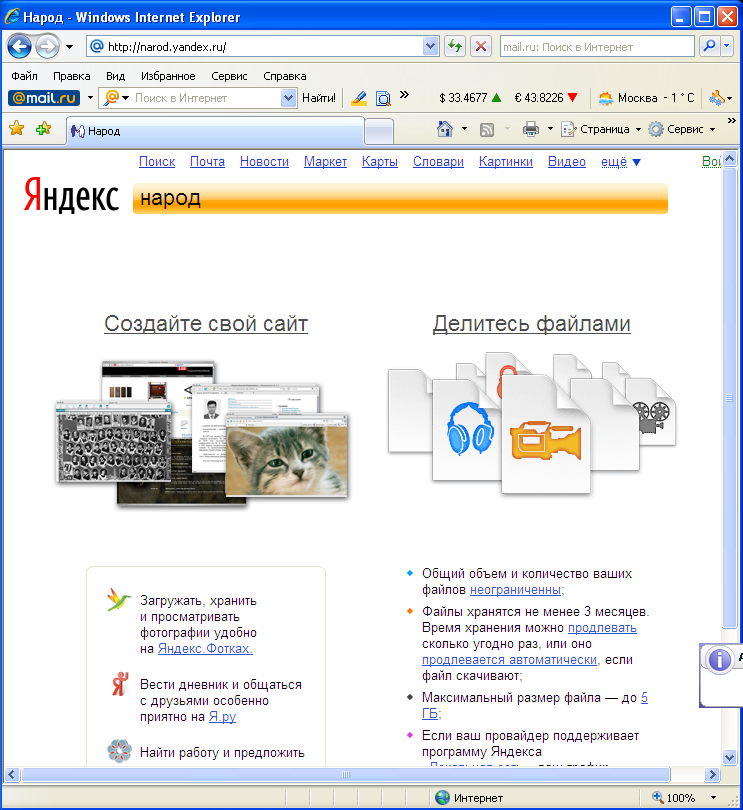Open Делитесь файлами heading link
This screenshot has height=810, width=743.
pyautogui.click(x=532, y=324)
